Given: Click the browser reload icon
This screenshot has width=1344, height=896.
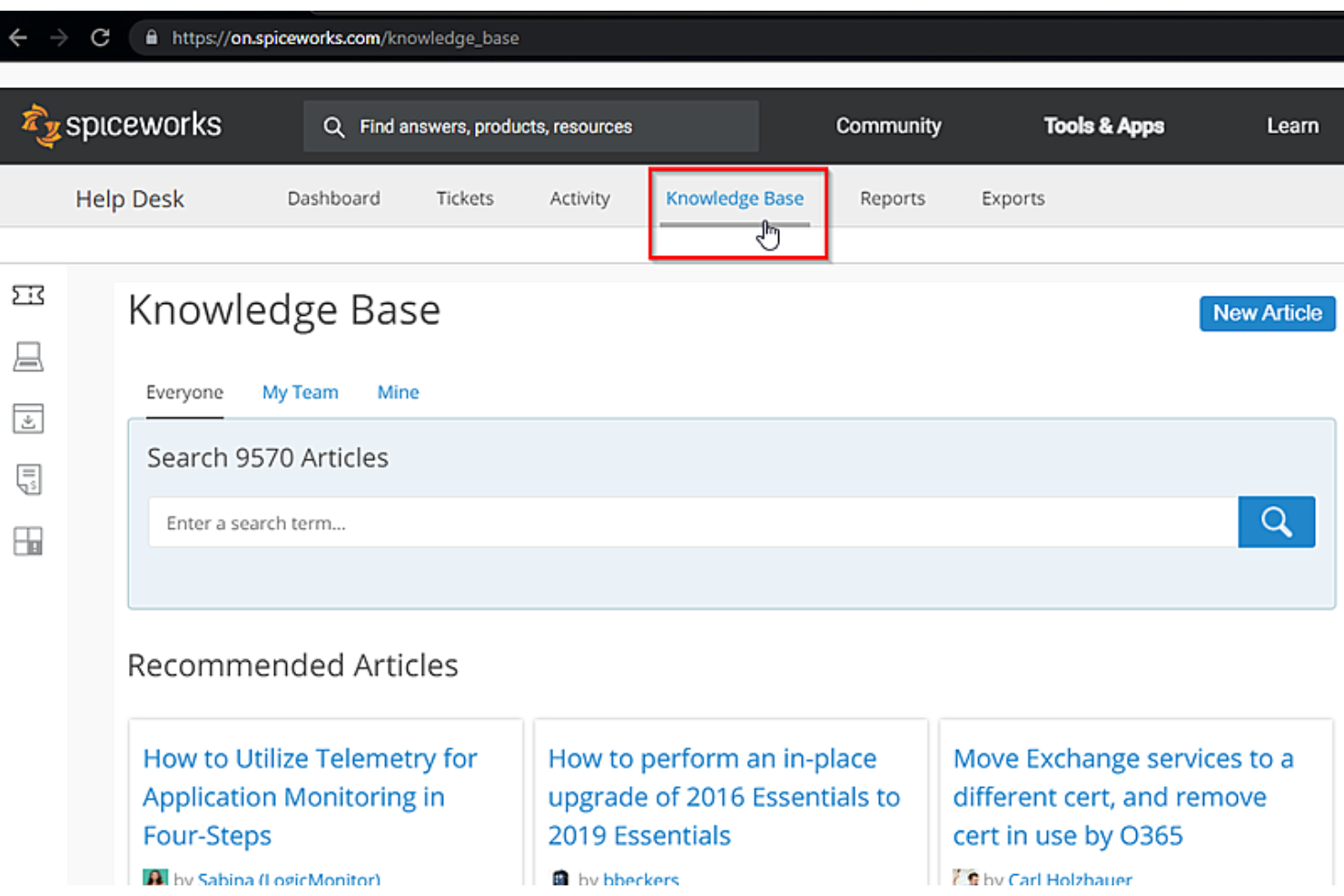Looking at the screenshot, I should coord(100,38).
